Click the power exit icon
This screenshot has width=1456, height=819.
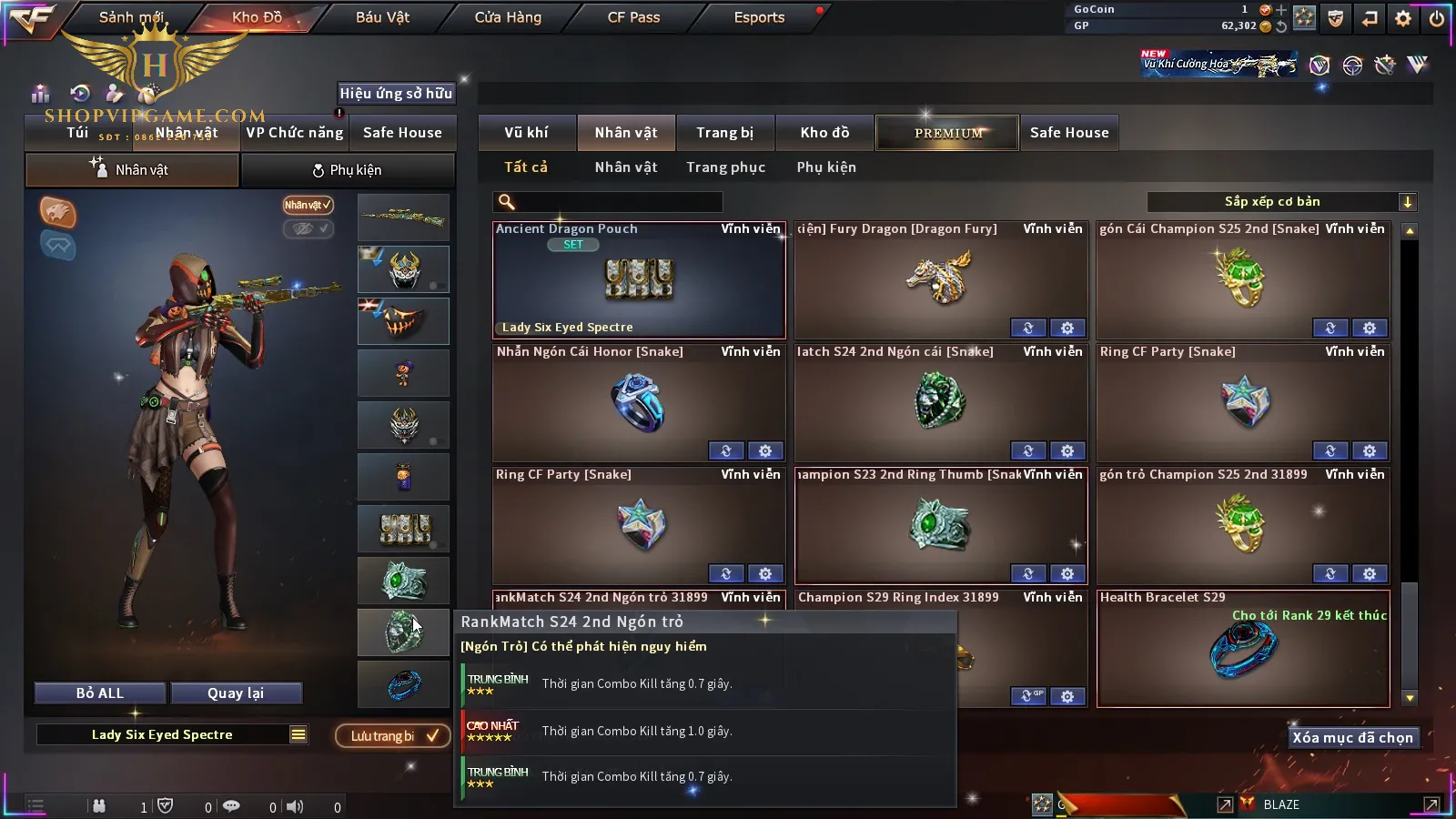(x=1437, y=18)
